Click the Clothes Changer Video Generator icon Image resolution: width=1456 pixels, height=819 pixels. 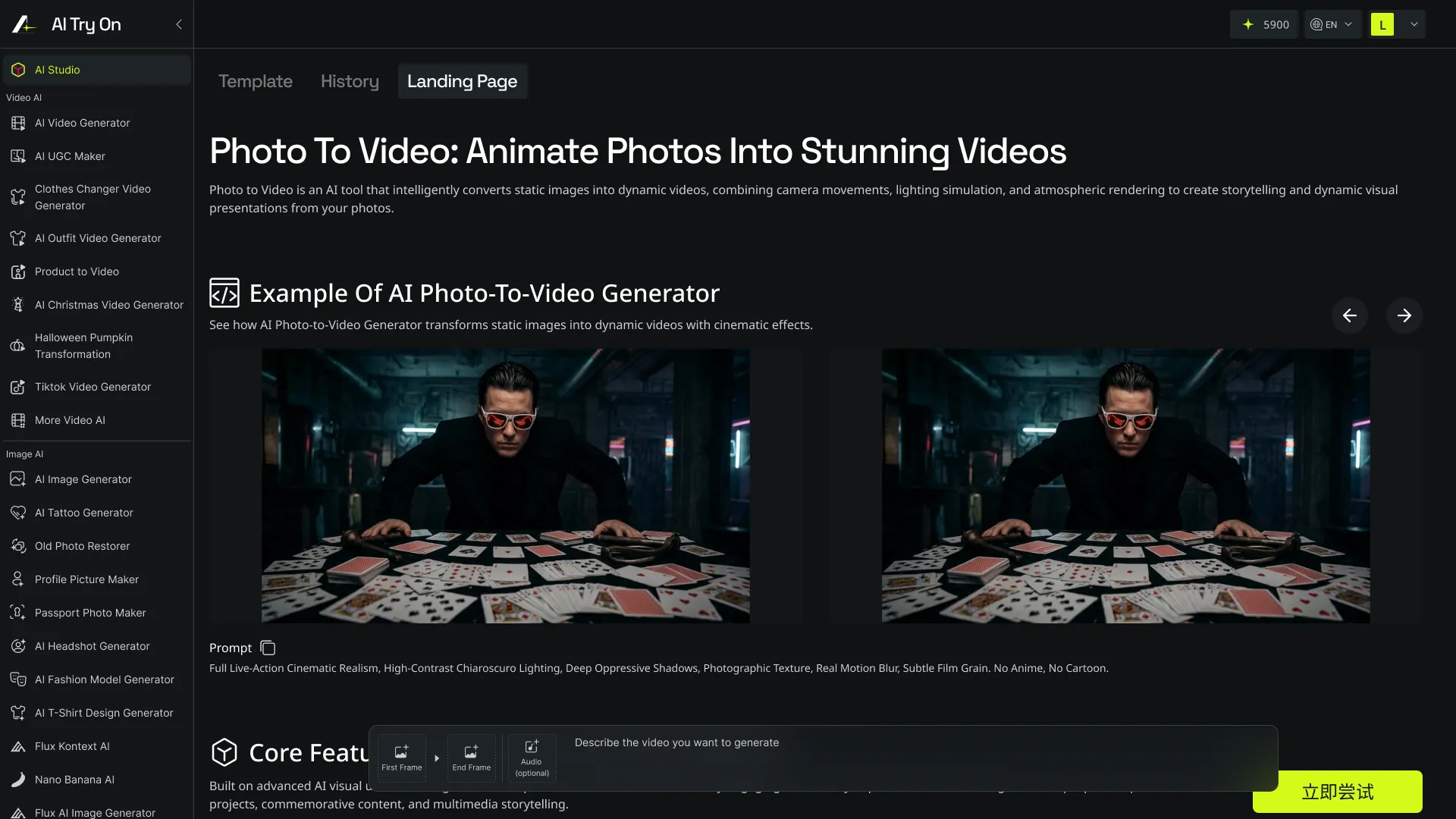click(18, 197)
